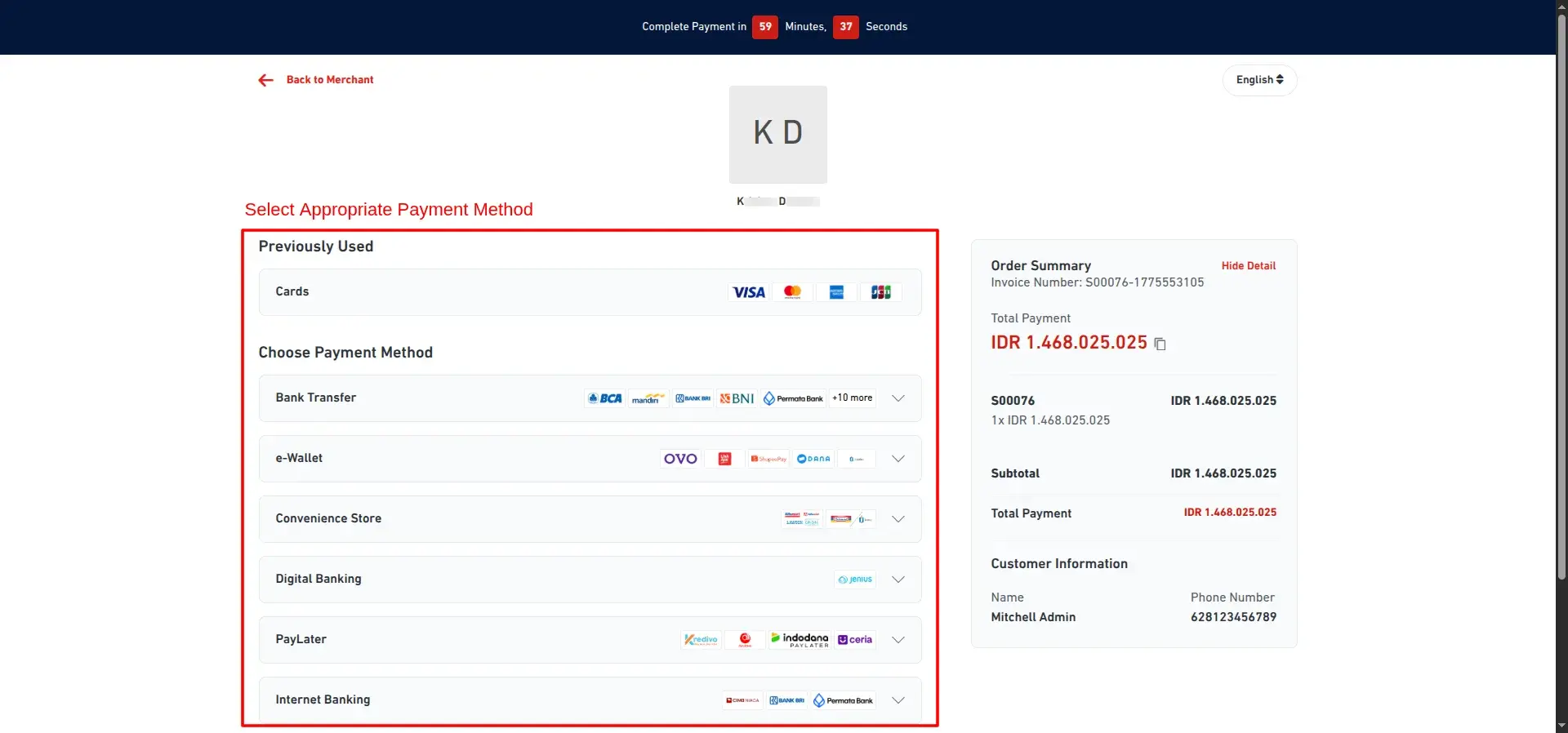Click the ShopeePay logo
The image size is (1568, 733).
coord(768,459)
